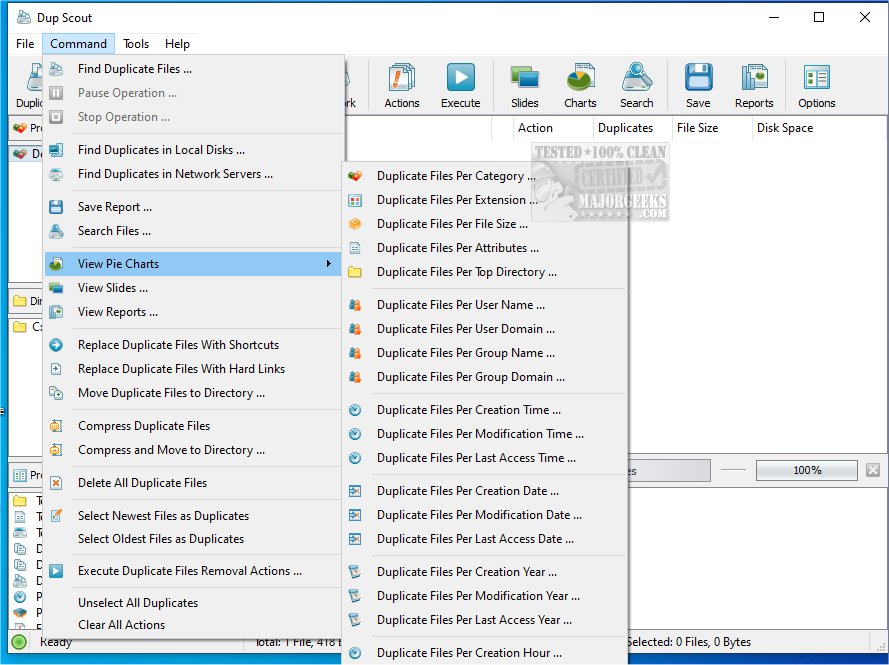Open the File menu
The image size is (889, 665).
[x=25, y=44]
